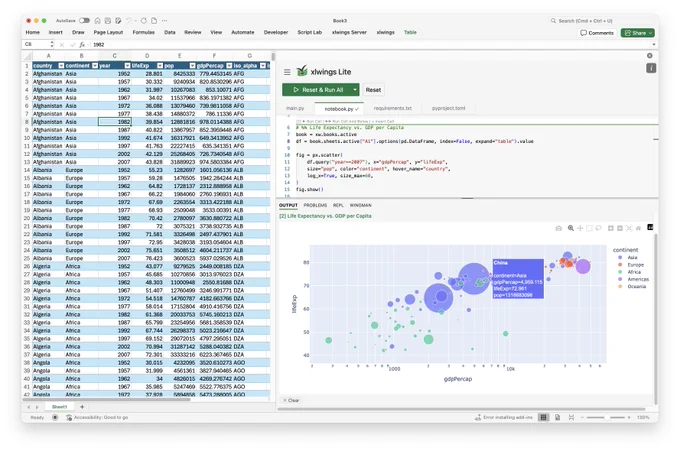Switch to the main.py file tab

point(295,108)
